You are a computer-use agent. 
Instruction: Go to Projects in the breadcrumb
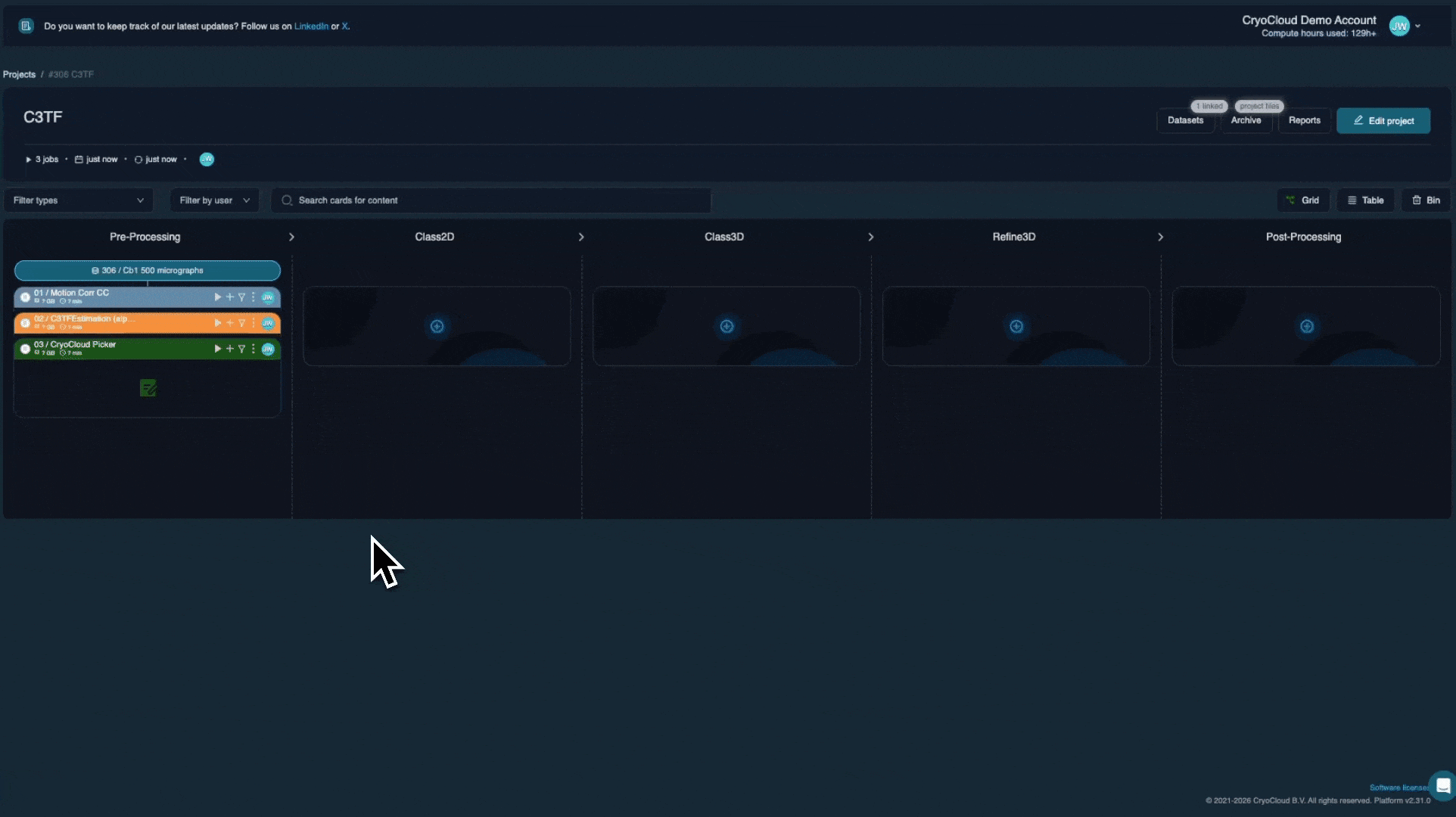click(x=19, y=74)
